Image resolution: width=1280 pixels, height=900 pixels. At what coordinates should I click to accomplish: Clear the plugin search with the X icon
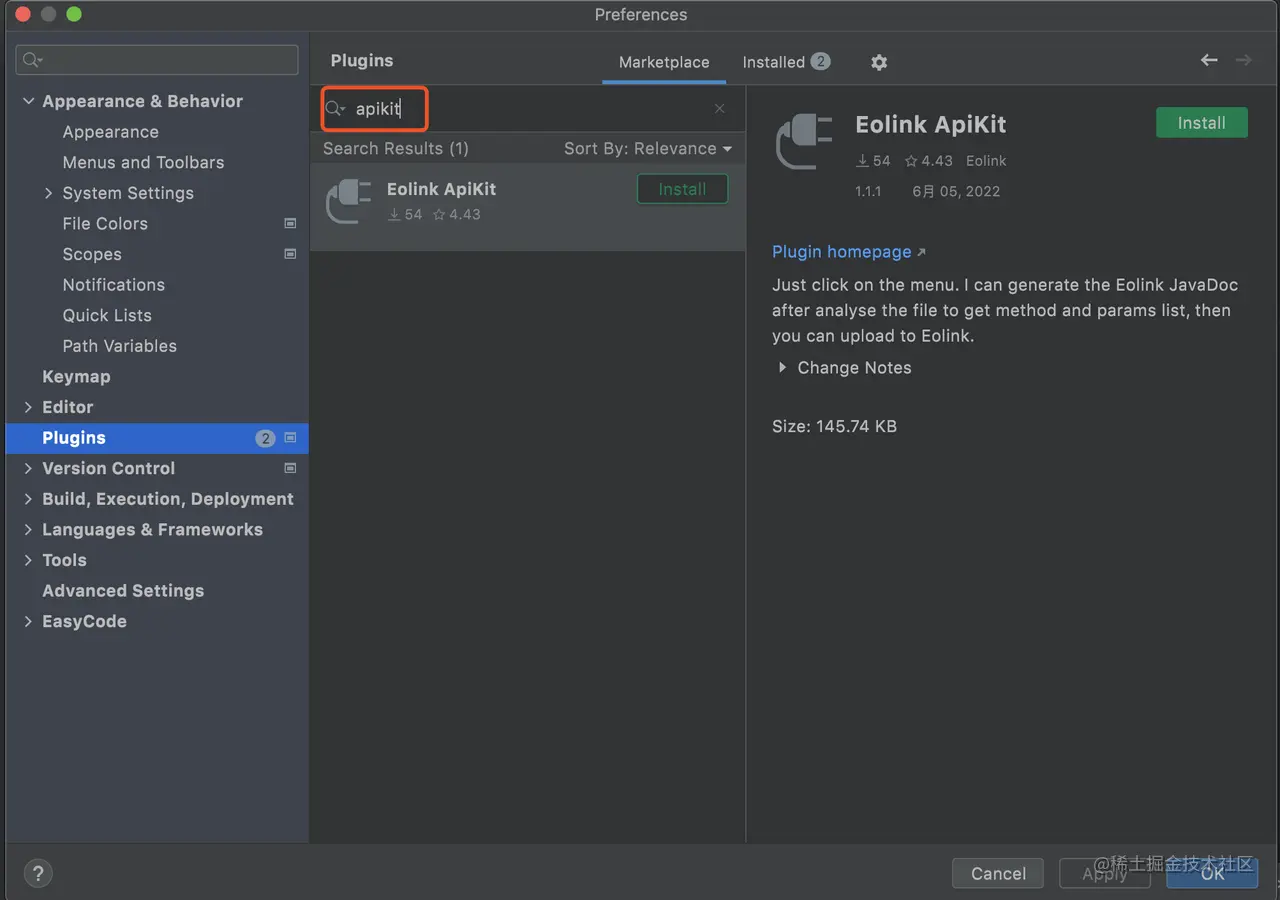[720, 108]
